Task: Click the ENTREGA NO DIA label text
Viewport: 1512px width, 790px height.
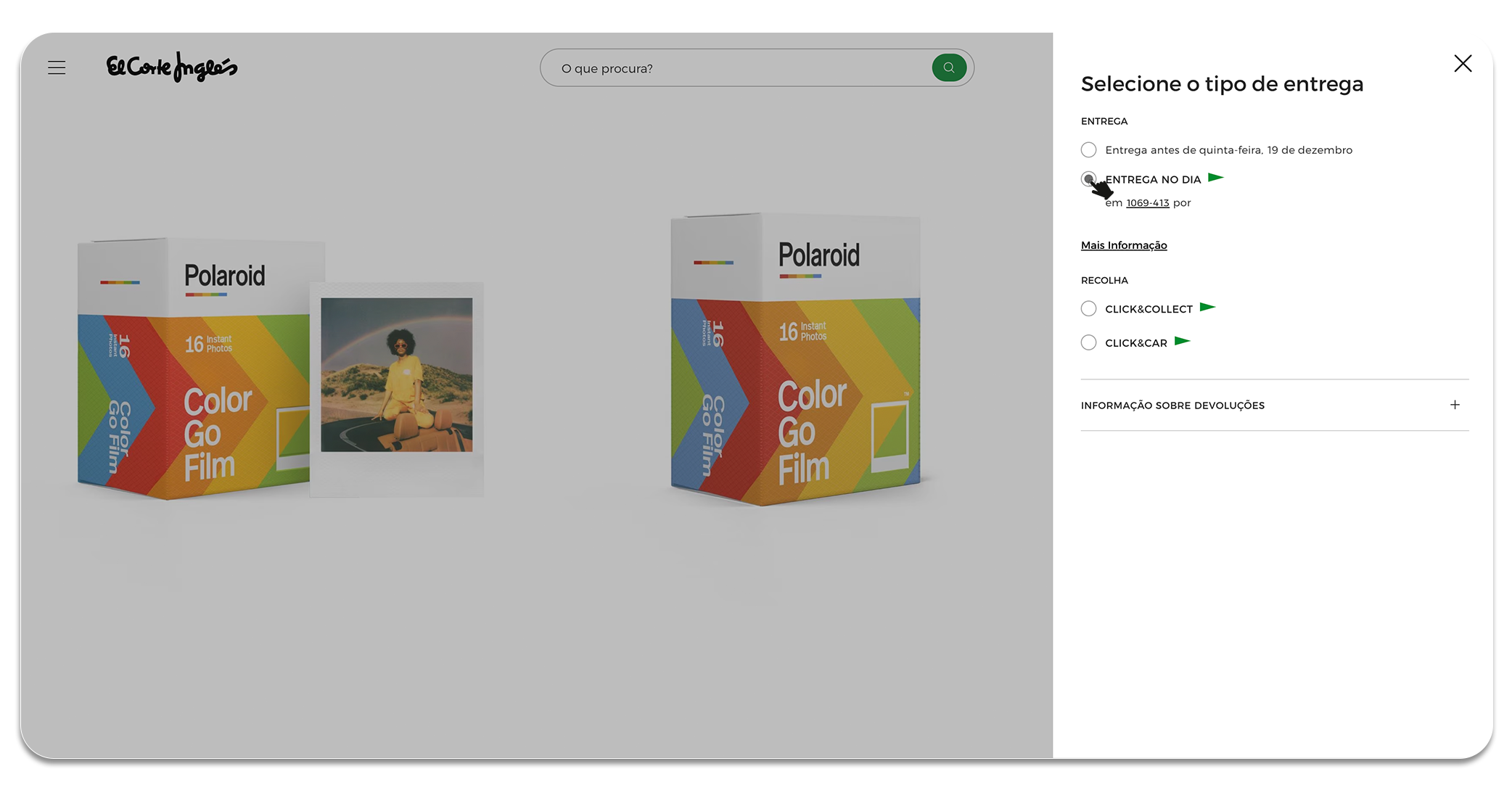Action: coord(1153,180)
